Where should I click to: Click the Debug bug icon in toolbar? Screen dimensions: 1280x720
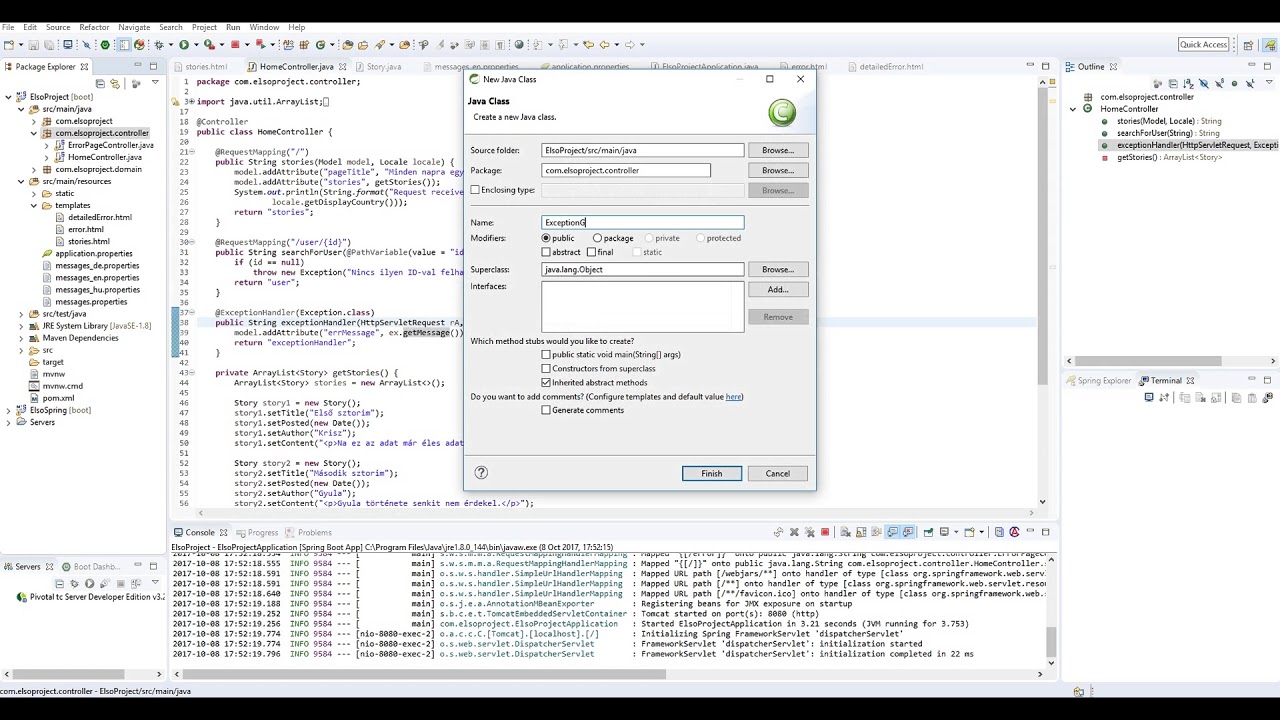pos(159,44)
